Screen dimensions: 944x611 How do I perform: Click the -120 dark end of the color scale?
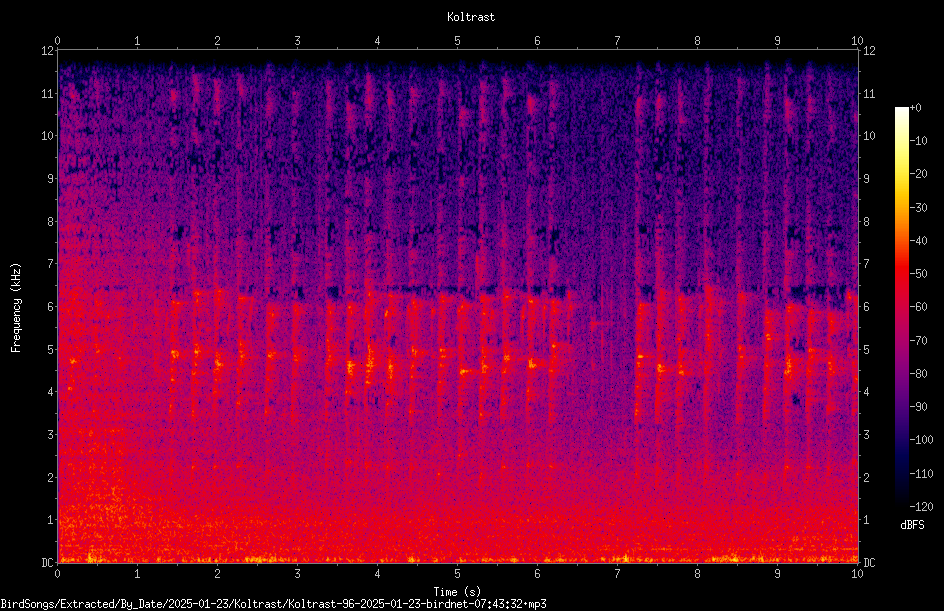[x=902, y=503]
